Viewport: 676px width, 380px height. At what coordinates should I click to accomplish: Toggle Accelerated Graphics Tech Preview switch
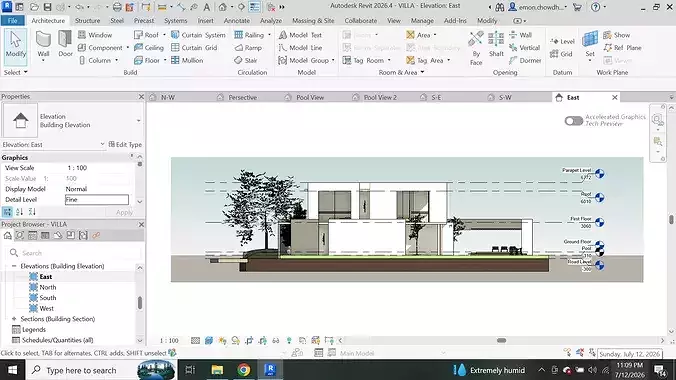573,121
